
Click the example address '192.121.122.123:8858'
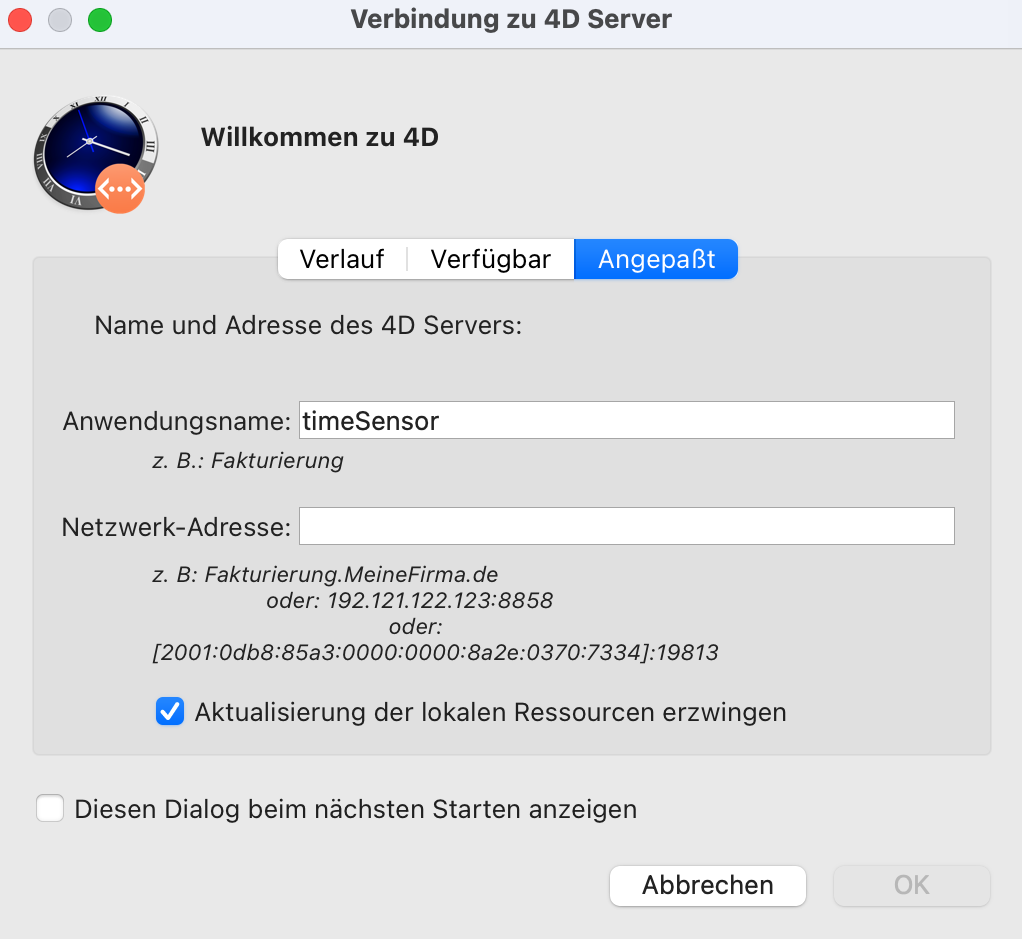pos(440,600)
